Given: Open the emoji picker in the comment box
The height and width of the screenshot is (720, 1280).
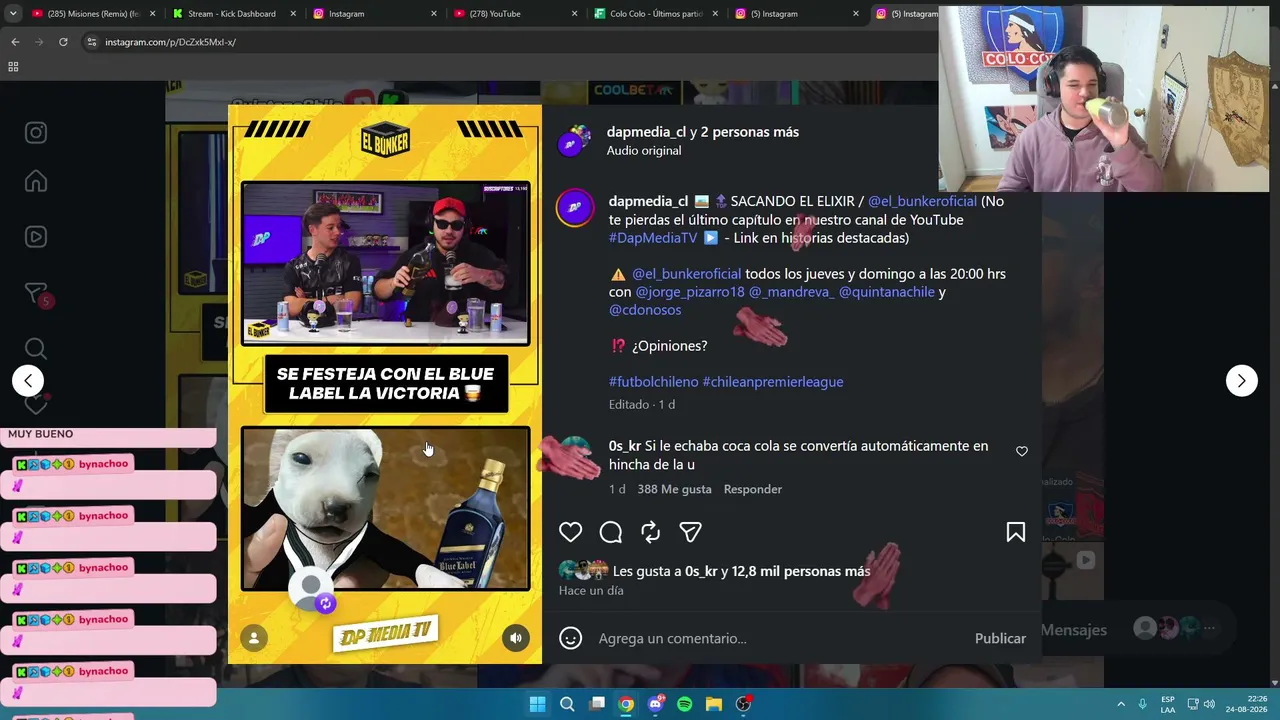Looking at the screenshot, I should (x=570, y=638).
